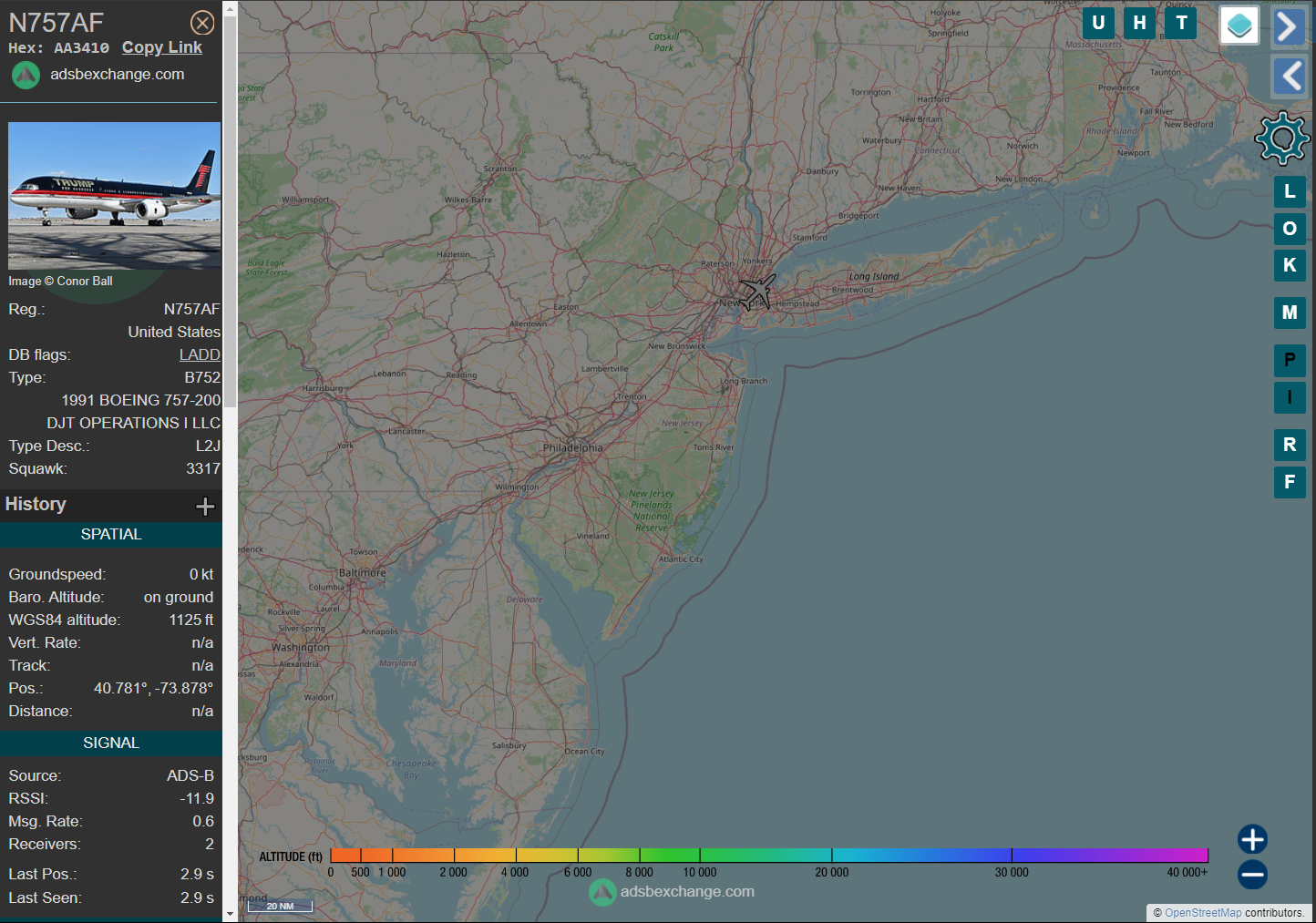Click the N757AF callsign title
The width and height of the screenshot is (1316, 923).
[57, 23]
